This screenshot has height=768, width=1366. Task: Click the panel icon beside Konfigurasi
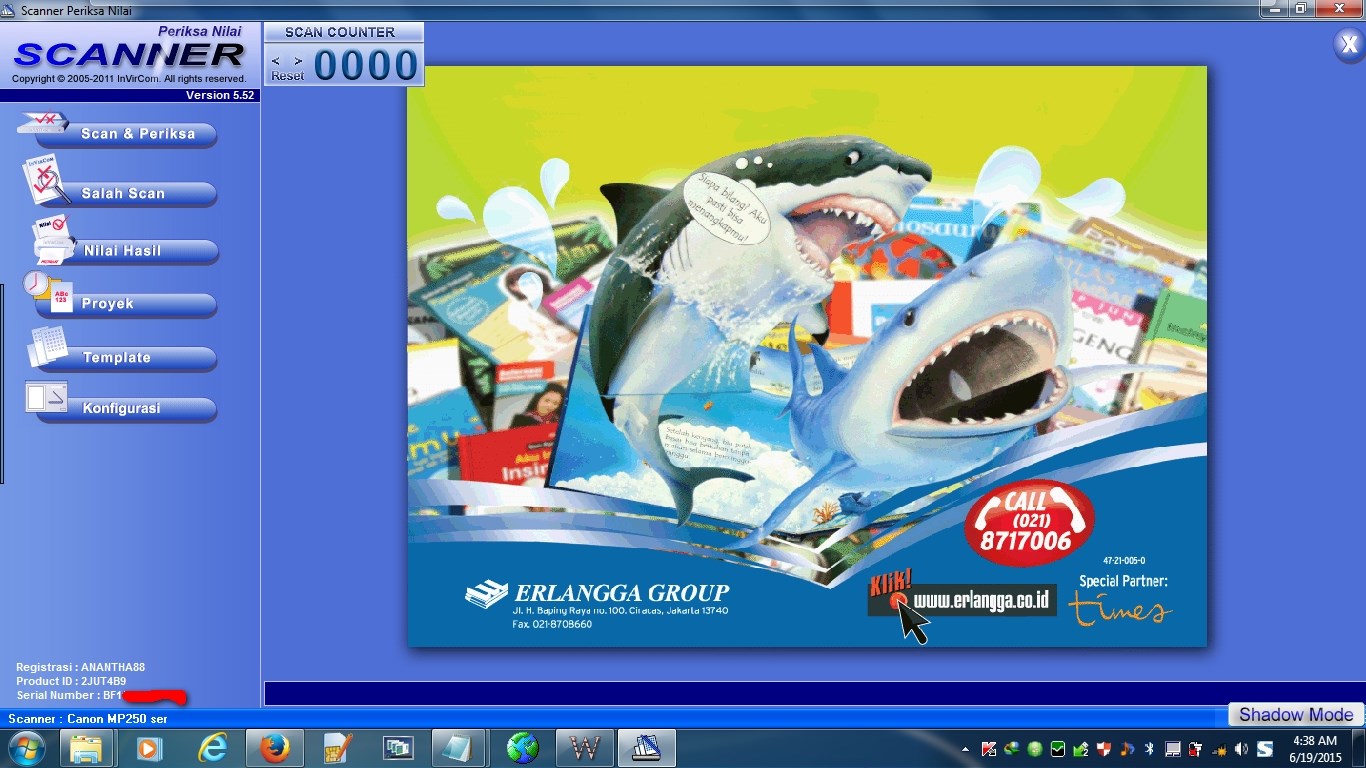click(x=47, y=397)
